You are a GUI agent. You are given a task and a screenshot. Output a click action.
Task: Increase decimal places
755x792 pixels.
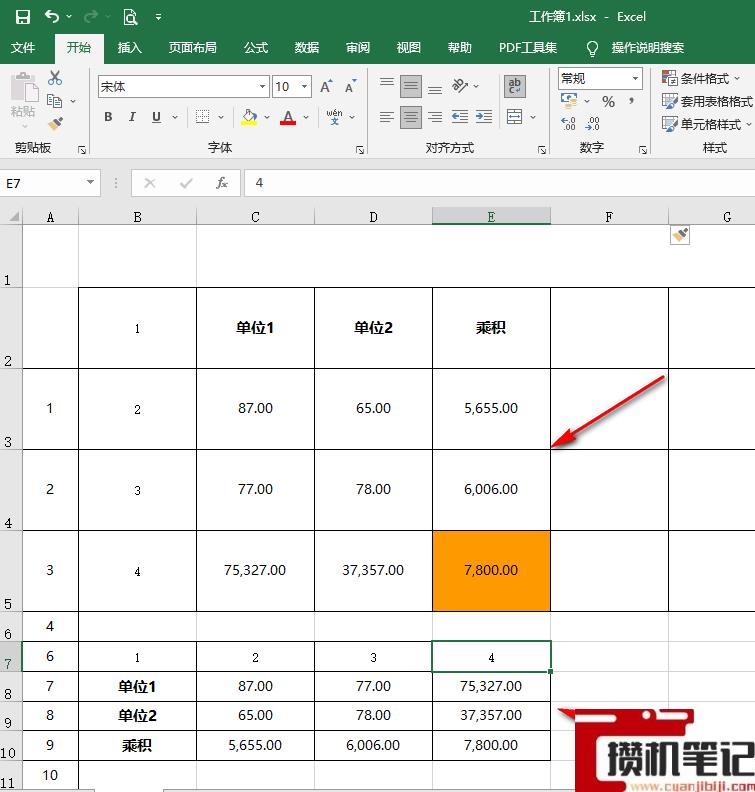coord(569,124)
